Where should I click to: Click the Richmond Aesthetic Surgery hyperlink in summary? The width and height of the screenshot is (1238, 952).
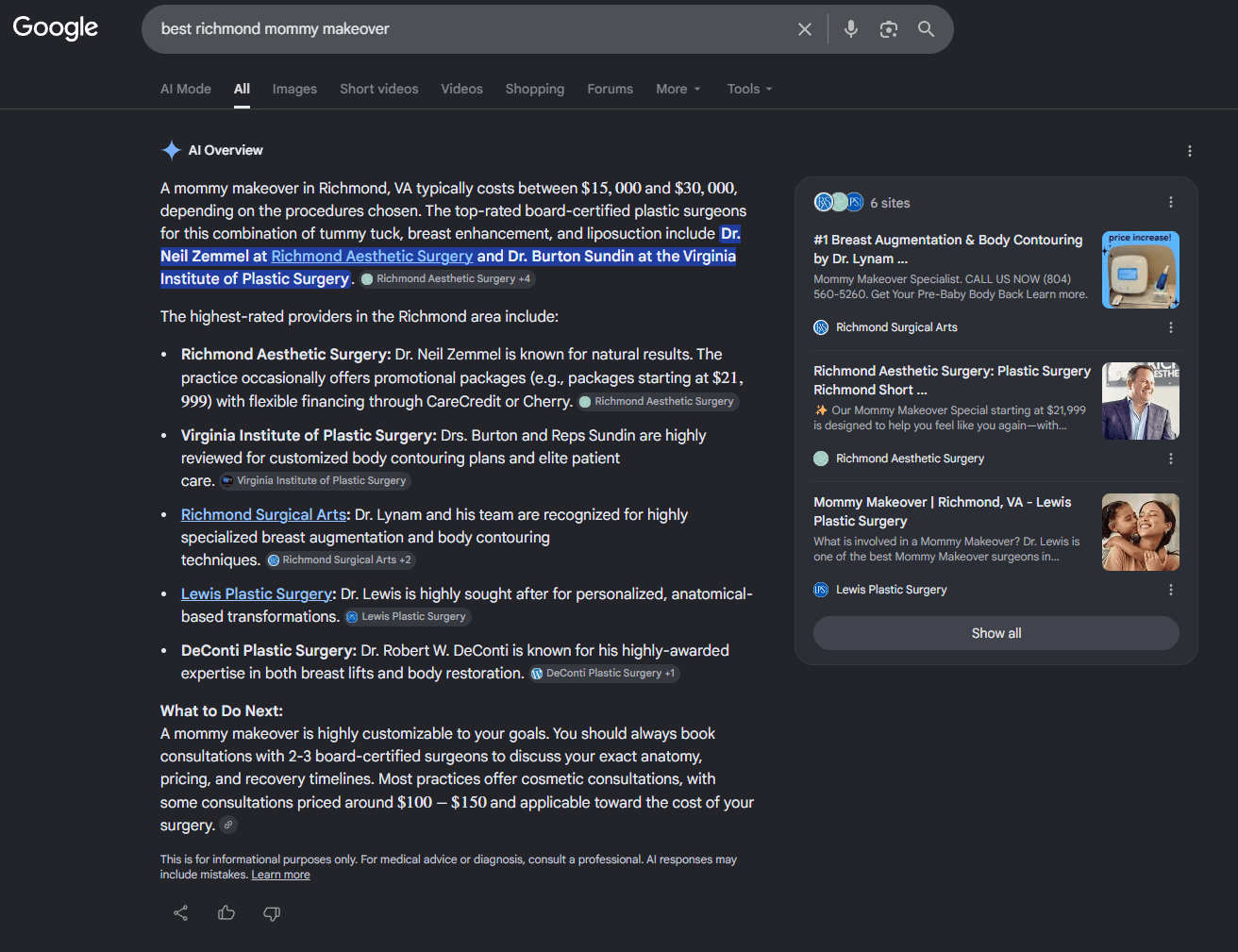coord(372,256)
